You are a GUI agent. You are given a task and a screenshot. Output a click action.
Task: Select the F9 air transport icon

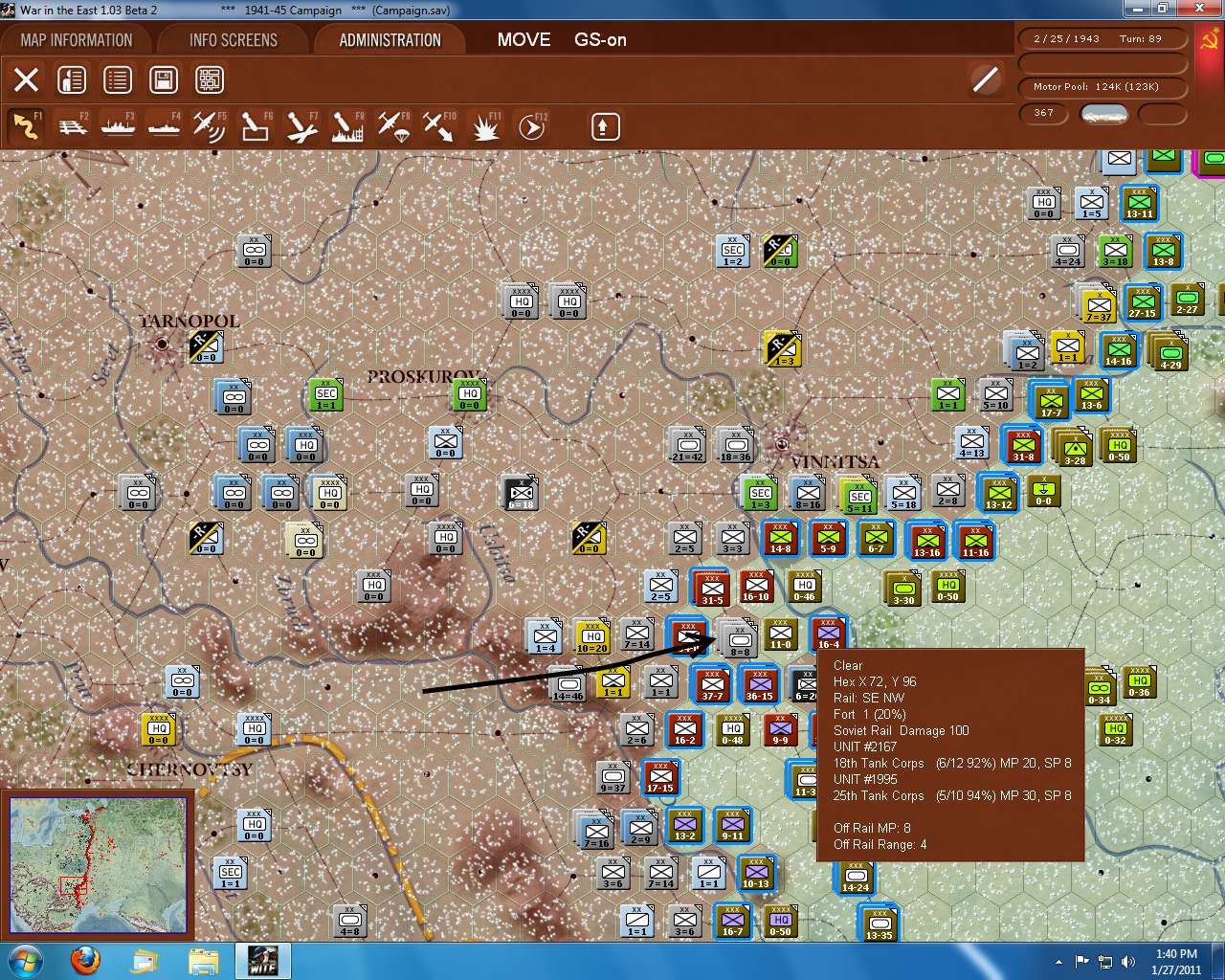coord(393,126)
